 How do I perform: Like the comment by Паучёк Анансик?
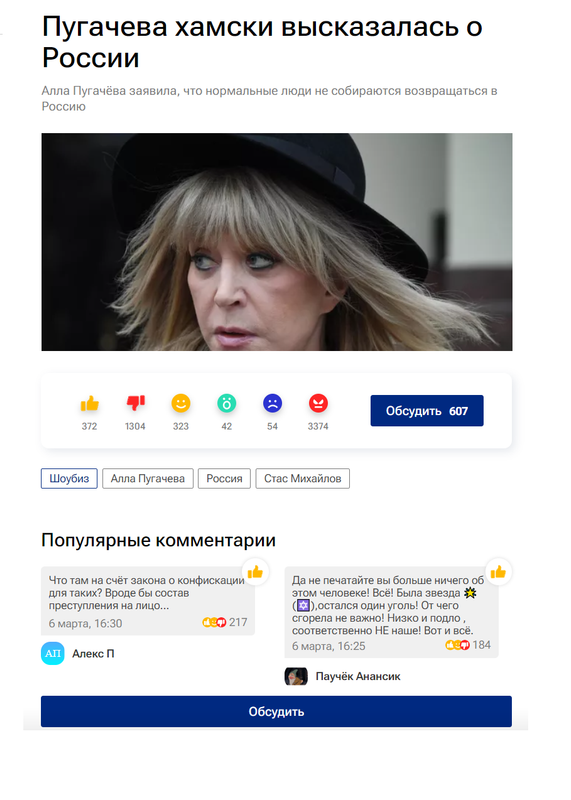tap(498, 572)
